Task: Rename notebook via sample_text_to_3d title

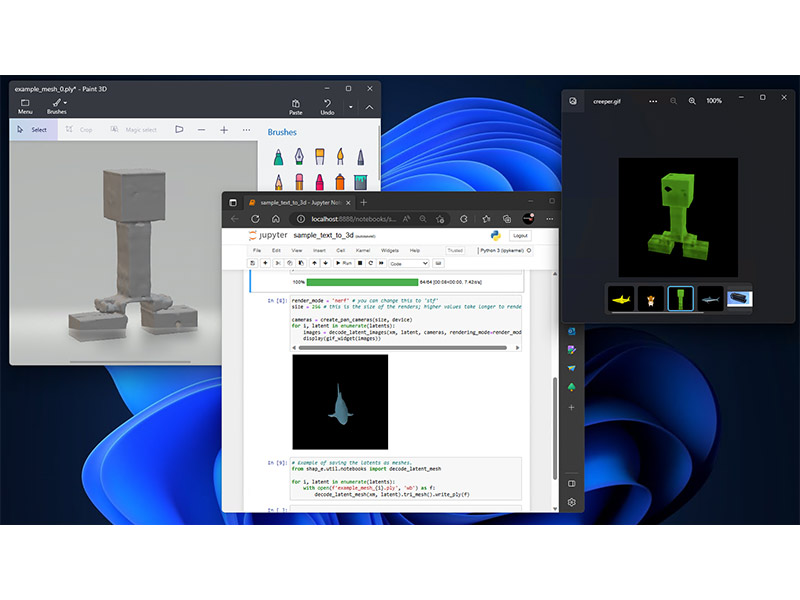Action: [x=323, y=235]
